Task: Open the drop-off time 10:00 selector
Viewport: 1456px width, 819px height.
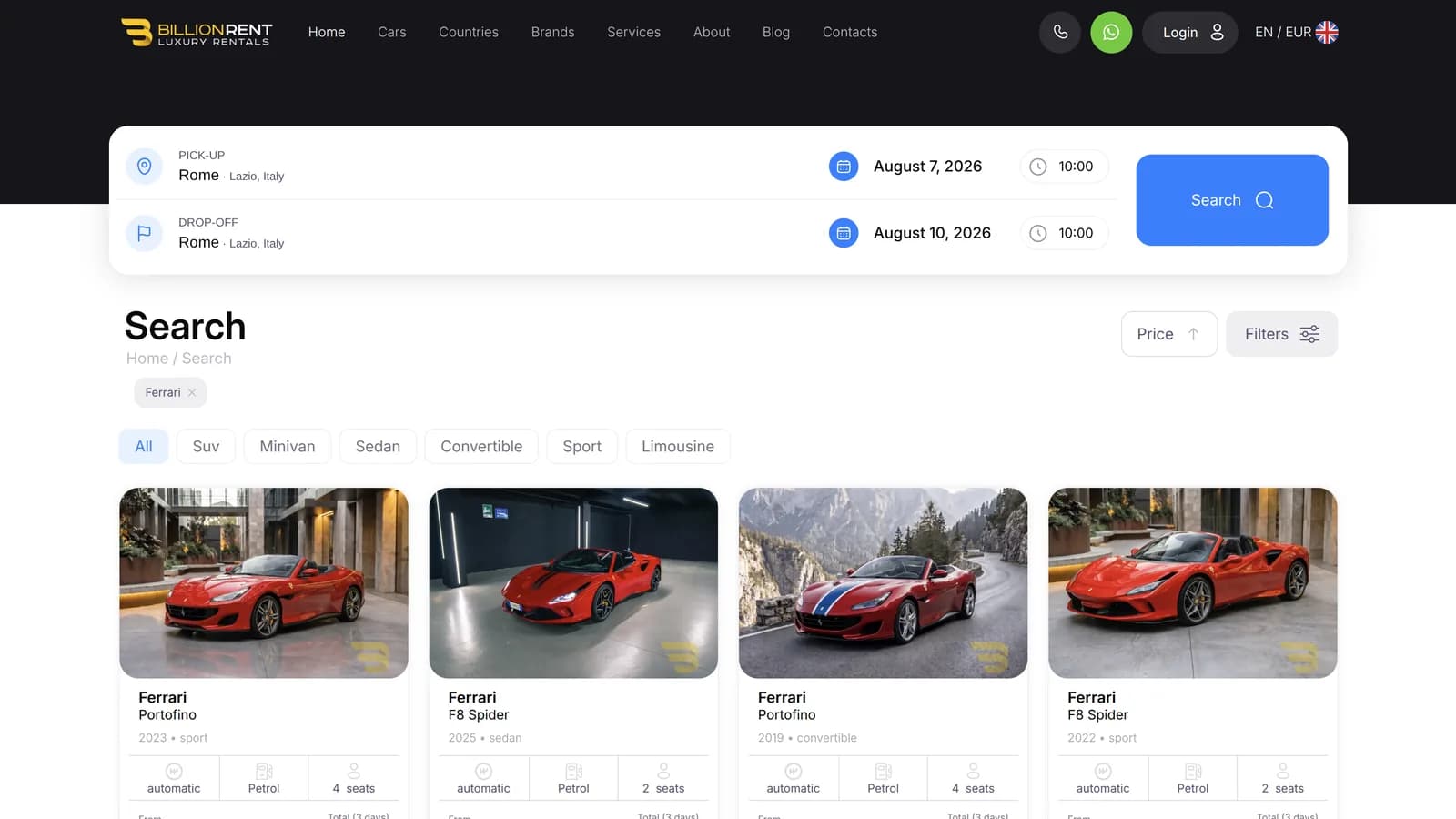Action: point(1063,233)
